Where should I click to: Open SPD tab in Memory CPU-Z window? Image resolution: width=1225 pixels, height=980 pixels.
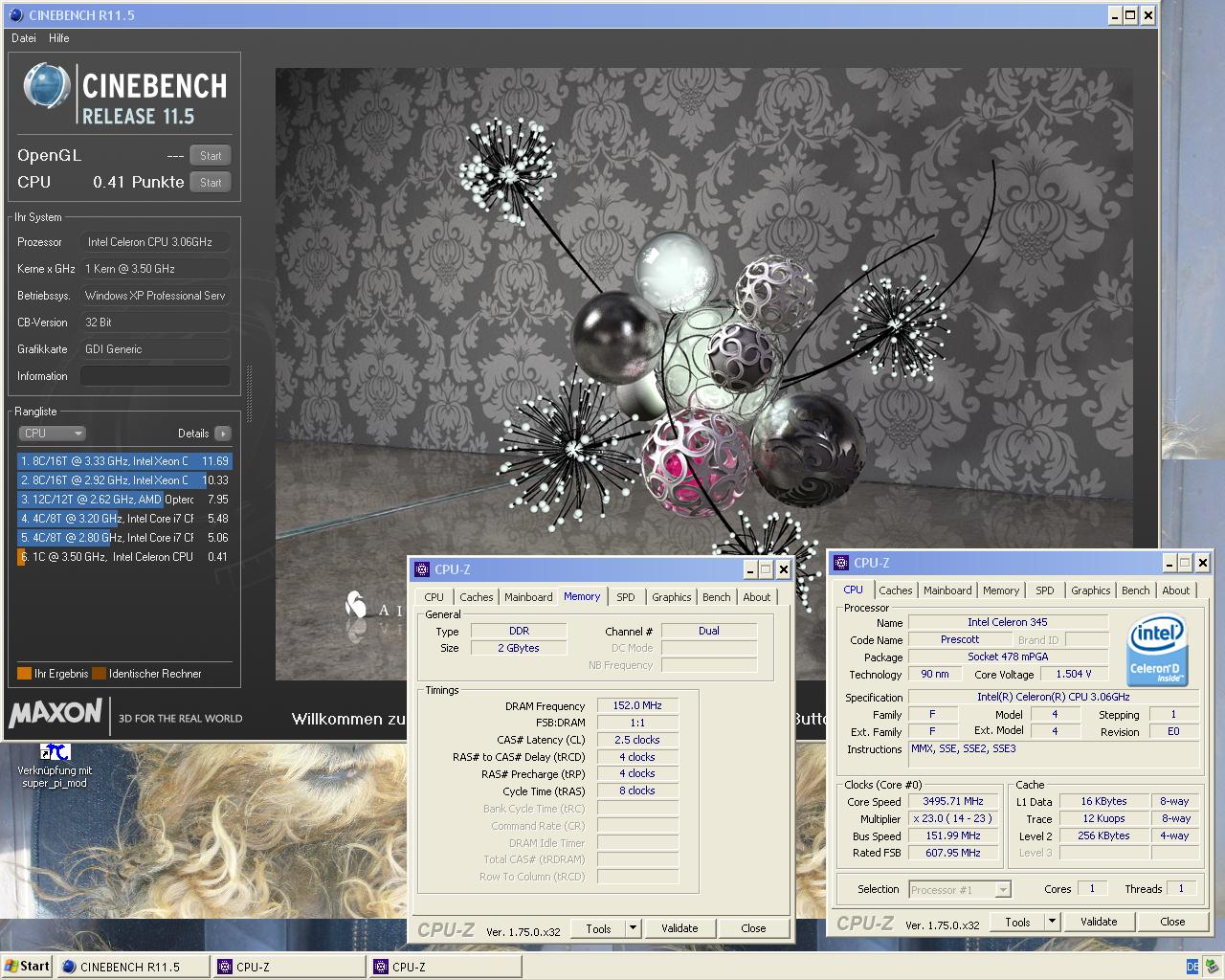(x=626, y=597)
